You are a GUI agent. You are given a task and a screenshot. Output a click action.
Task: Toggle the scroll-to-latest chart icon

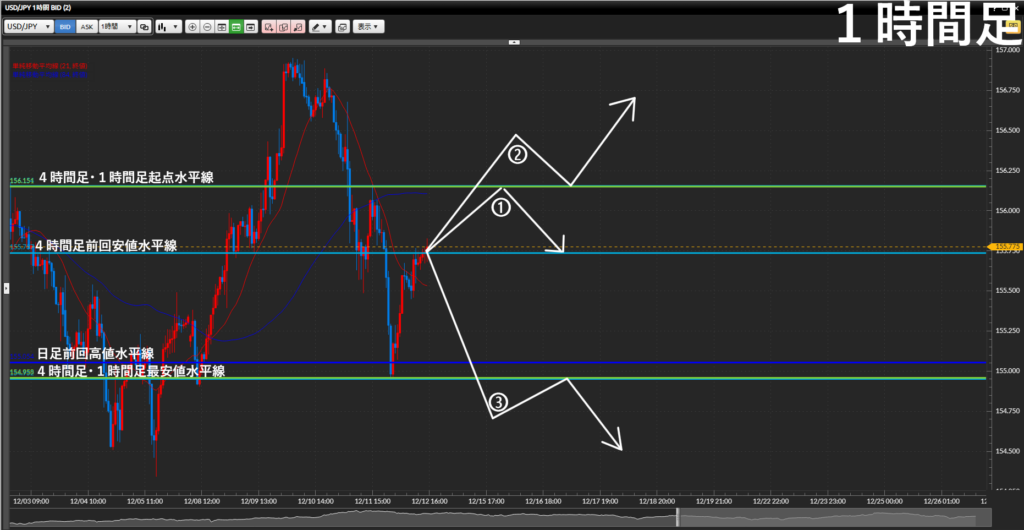pos(250,26)
